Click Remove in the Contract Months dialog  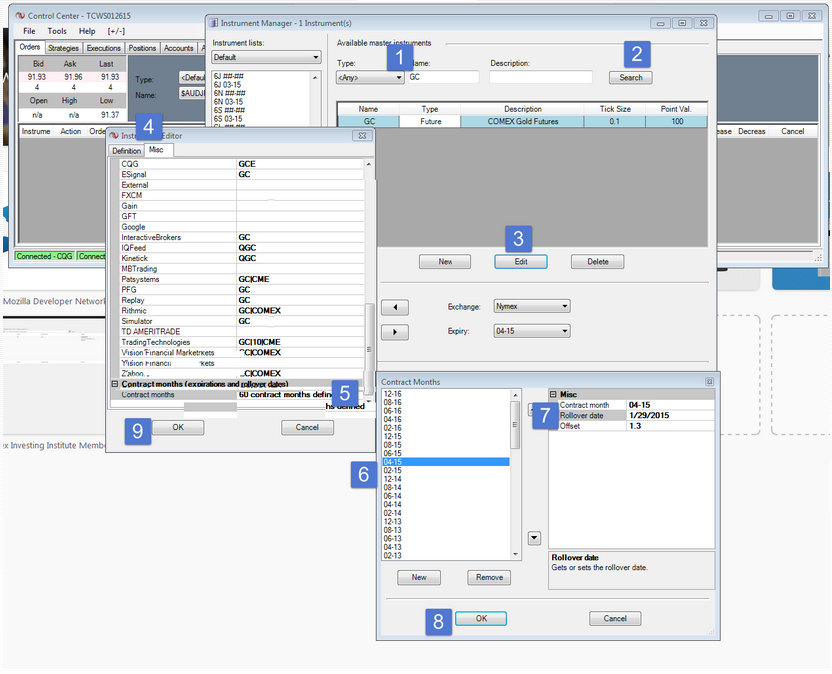pyautogui.click(x=489, y=577)
